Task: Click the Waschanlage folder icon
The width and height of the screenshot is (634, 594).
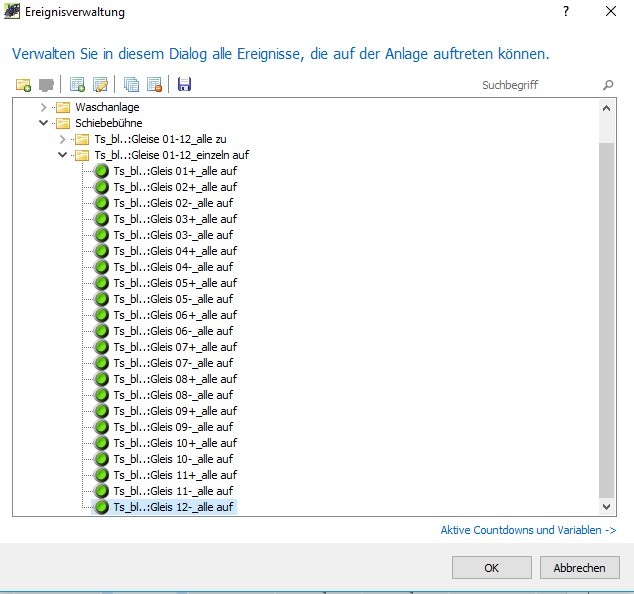Action: click(63, 107)
